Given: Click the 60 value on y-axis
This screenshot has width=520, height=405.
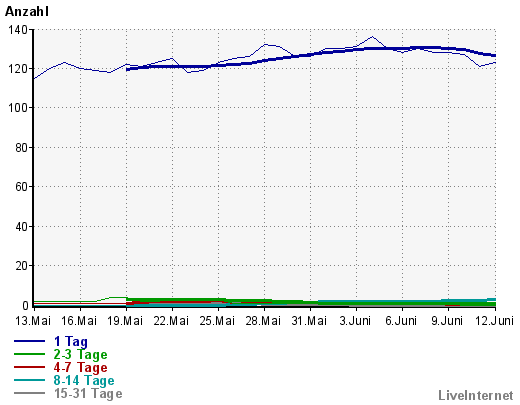Looking at the screenshot, I should click(x=21, y=187).
